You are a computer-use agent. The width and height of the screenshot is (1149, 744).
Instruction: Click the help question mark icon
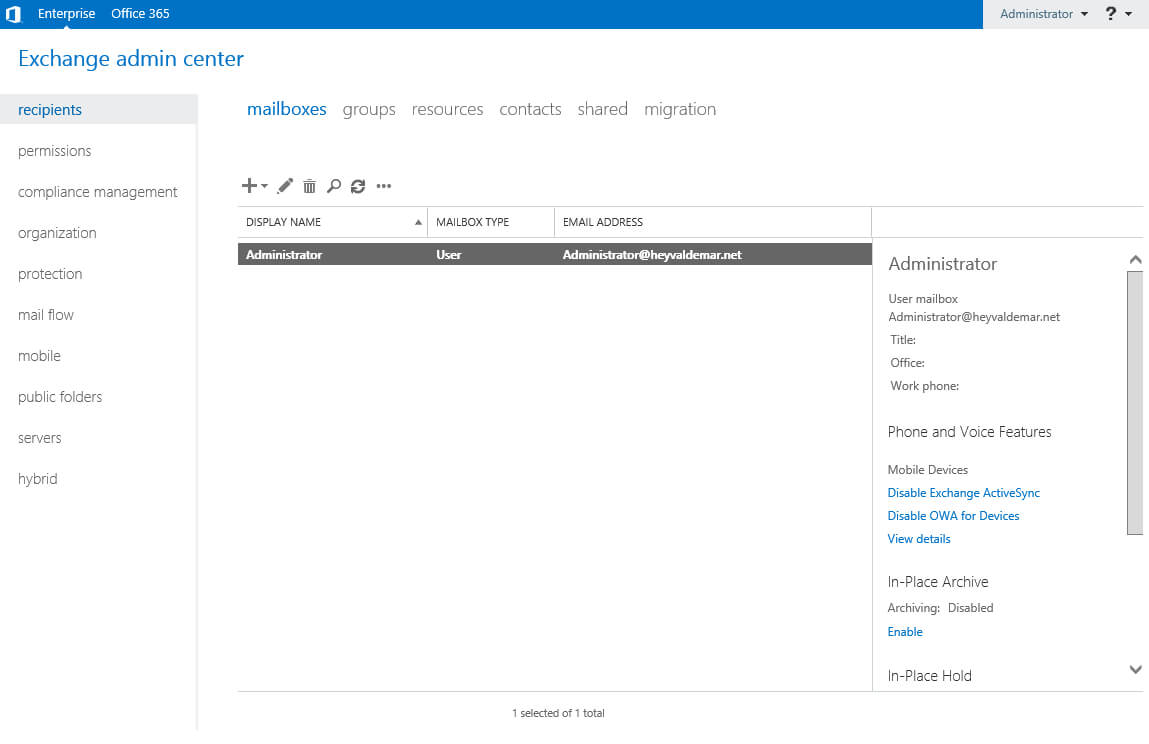coord(1110,14)
